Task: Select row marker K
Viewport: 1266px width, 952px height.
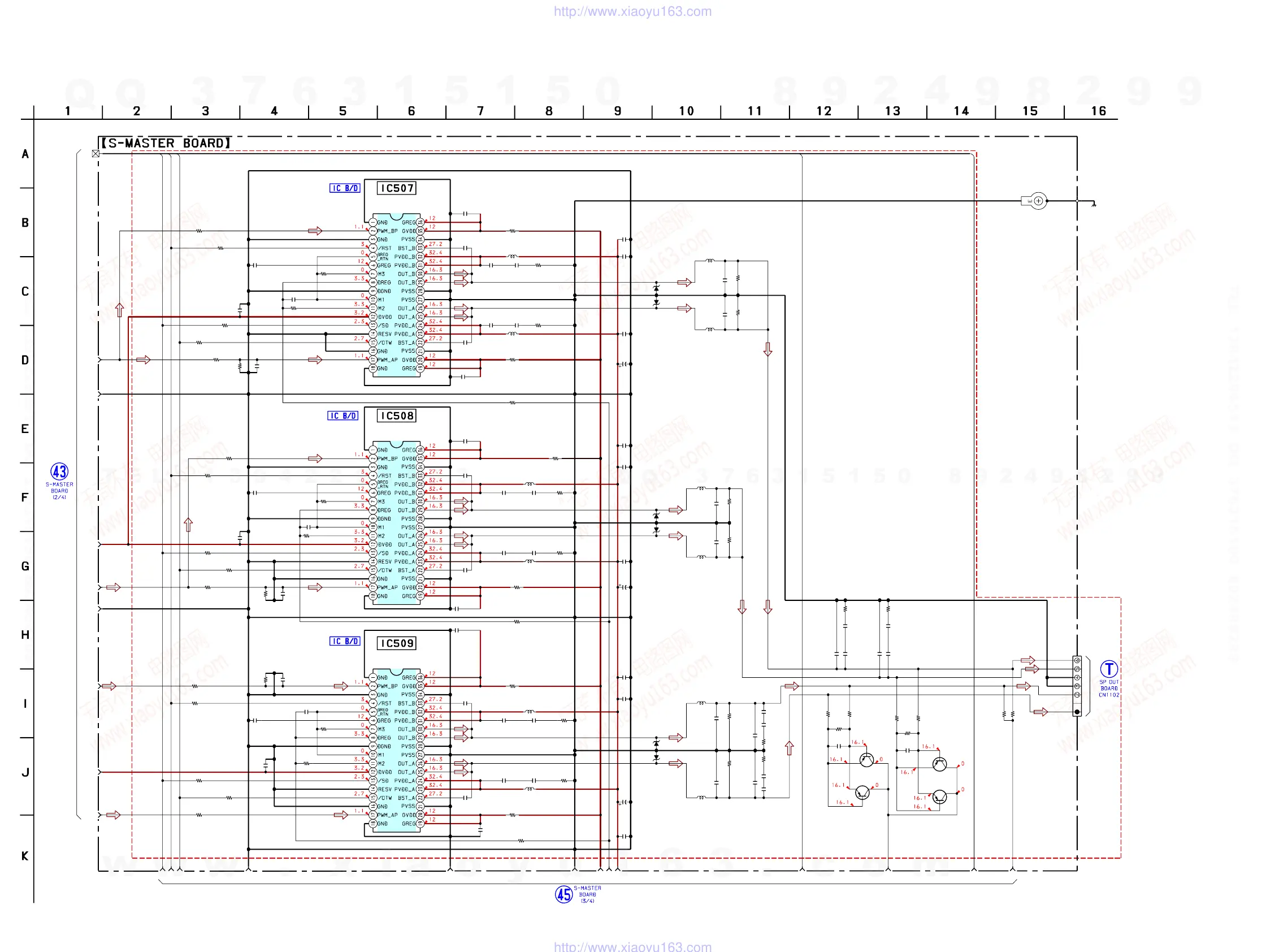Action: (25, 856)
